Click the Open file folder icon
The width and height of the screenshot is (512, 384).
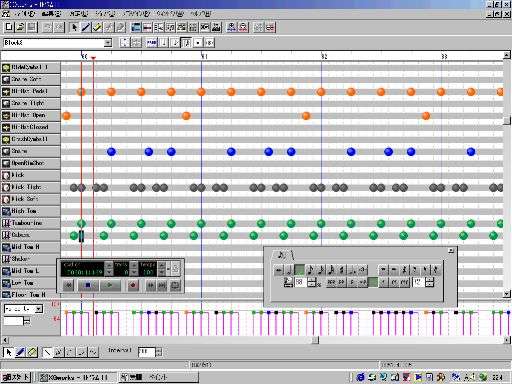[20, 27]
